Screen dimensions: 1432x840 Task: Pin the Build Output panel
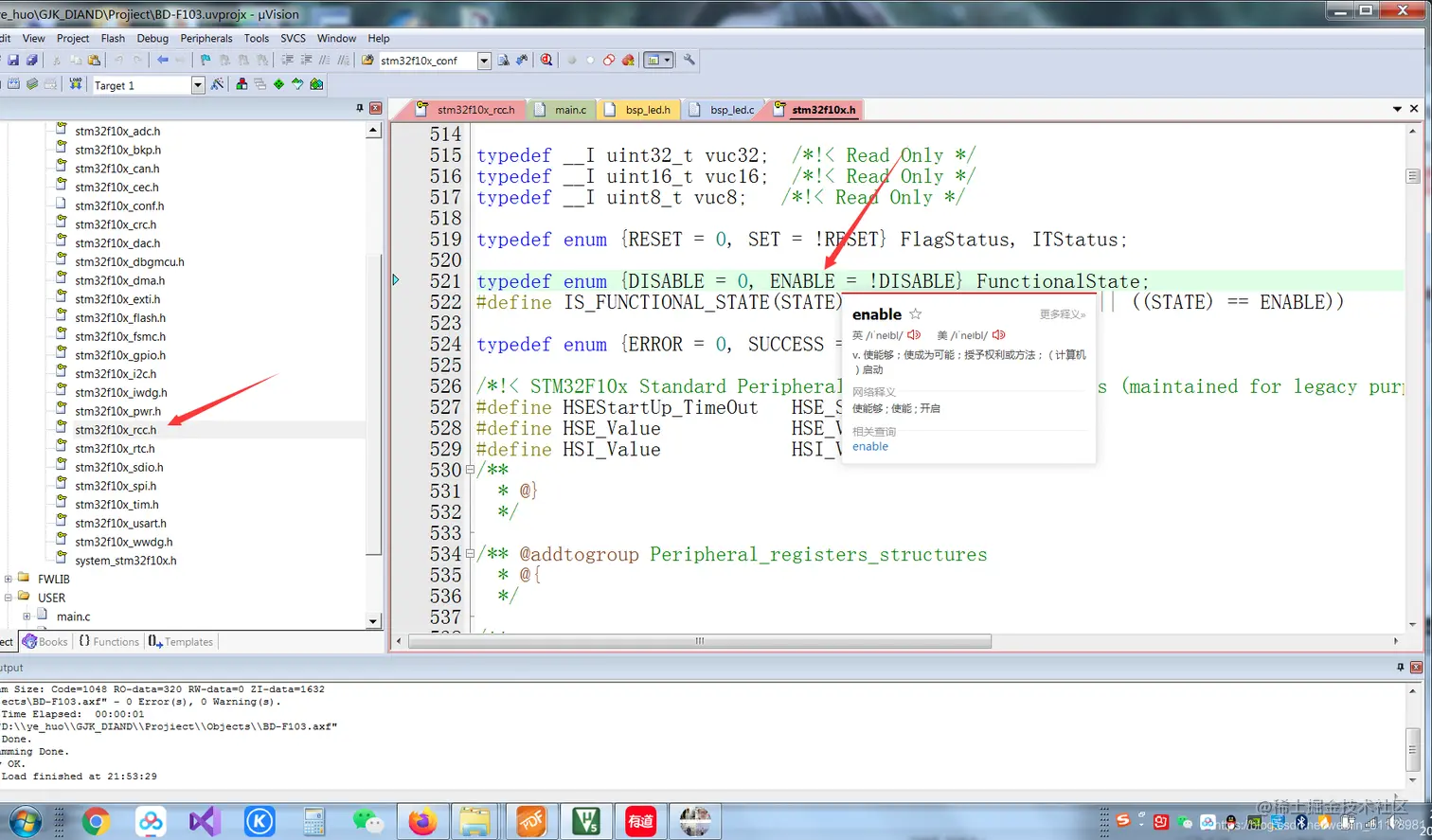click(1401, 667)
